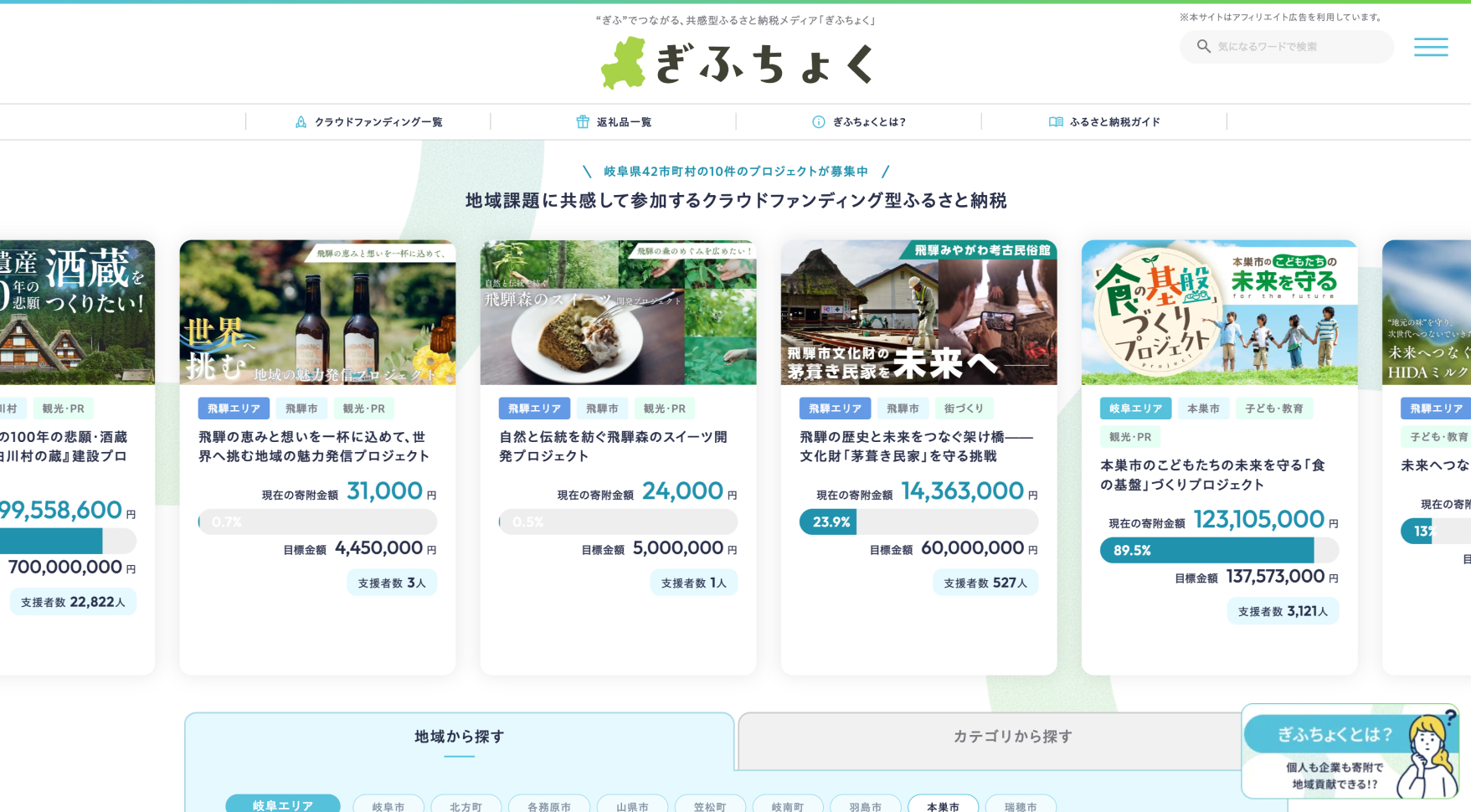This screenshot has height=812, width=1471.
Task: Open the 茅葺き民家 preservation project
Action: [x=915, y=447]
